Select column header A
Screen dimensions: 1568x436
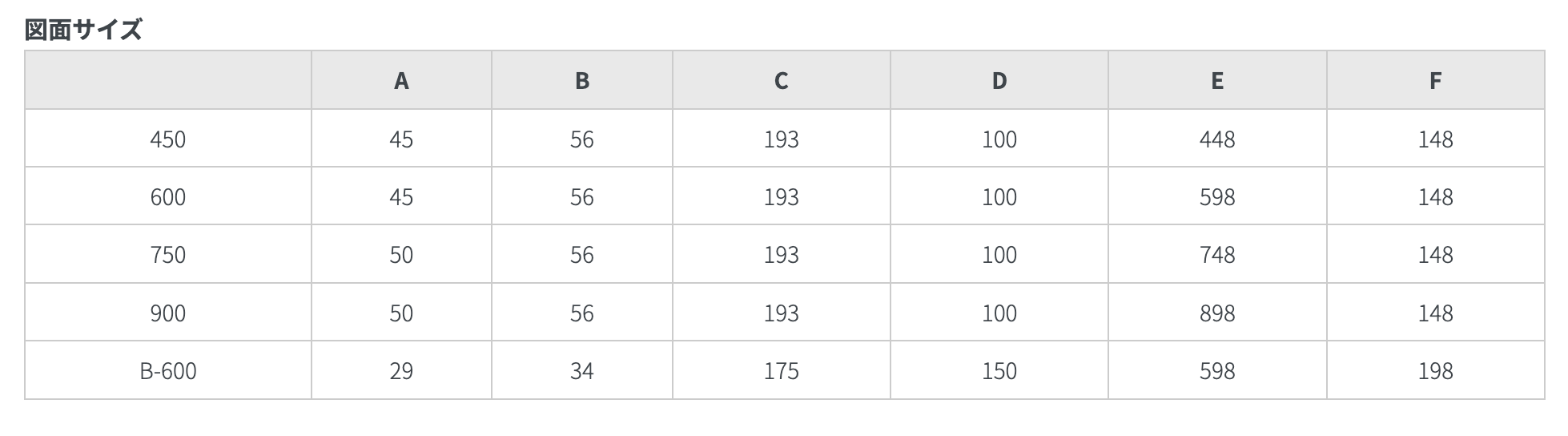point(401,81)
